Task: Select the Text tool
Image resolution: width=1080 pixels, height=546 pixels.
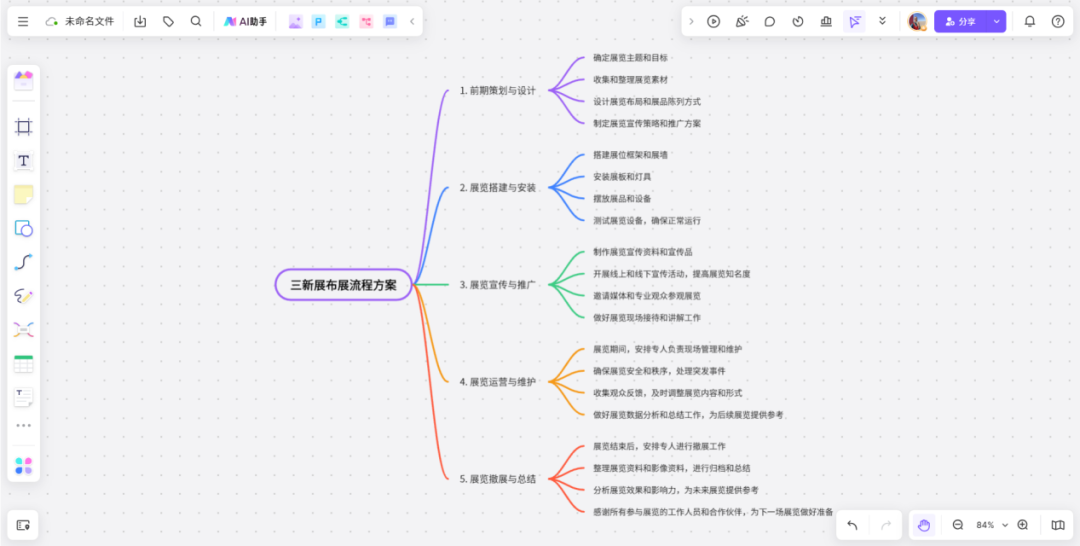Action: coord(23,161)
